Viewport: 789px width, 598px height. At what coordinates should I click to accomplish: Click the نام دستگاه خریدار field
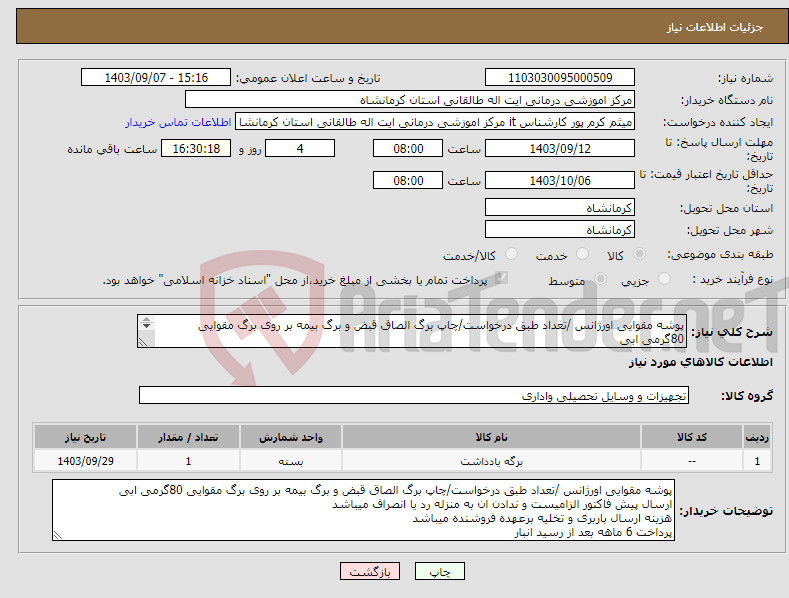(410, 100)
